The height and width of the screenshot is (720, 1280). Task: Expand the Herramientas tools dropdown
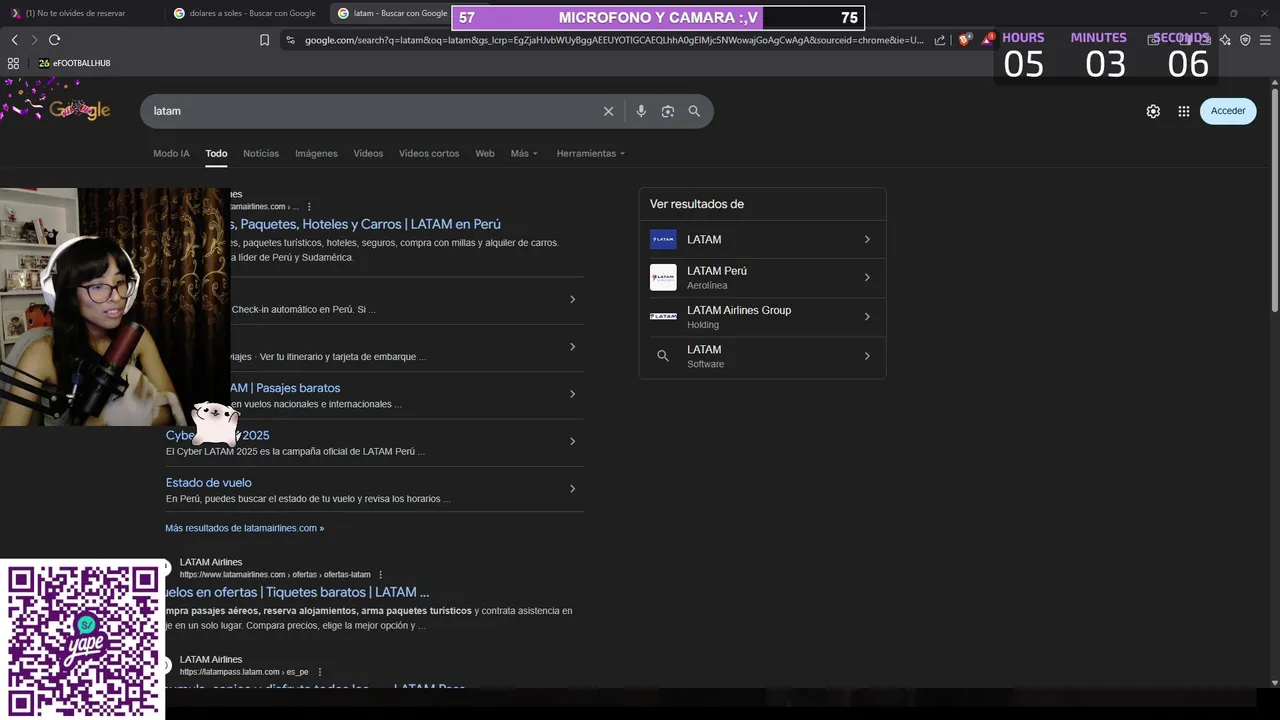coord(591,153)
